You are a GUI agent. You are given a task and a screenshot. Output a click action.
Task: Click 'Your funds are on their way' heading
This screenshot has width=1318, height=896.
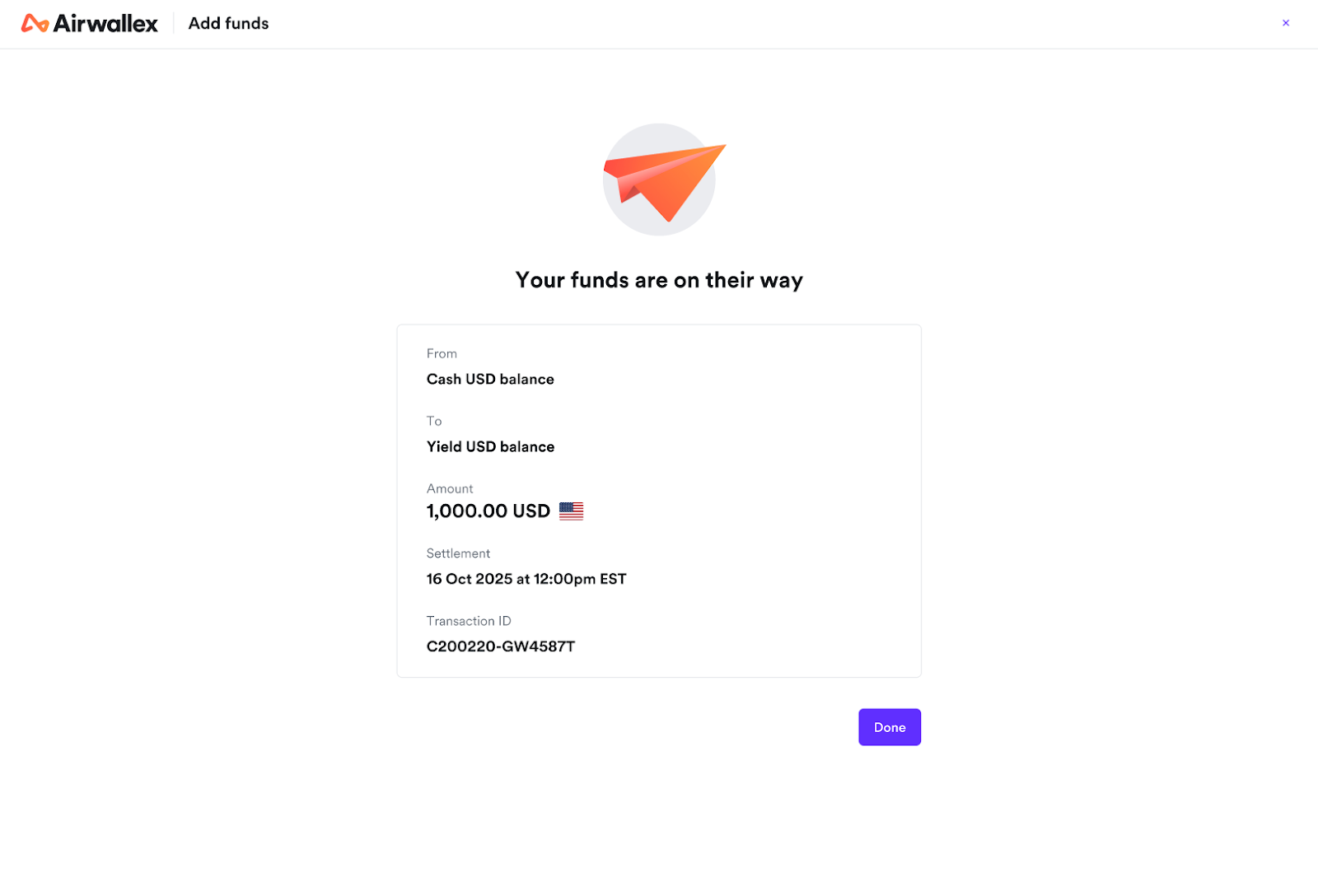[659, 280]
